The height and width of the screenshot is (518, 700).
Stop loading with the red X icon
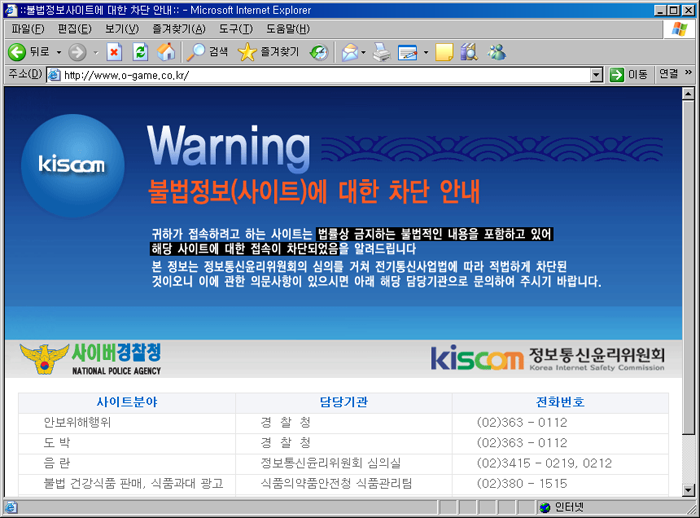click(114, 52)
